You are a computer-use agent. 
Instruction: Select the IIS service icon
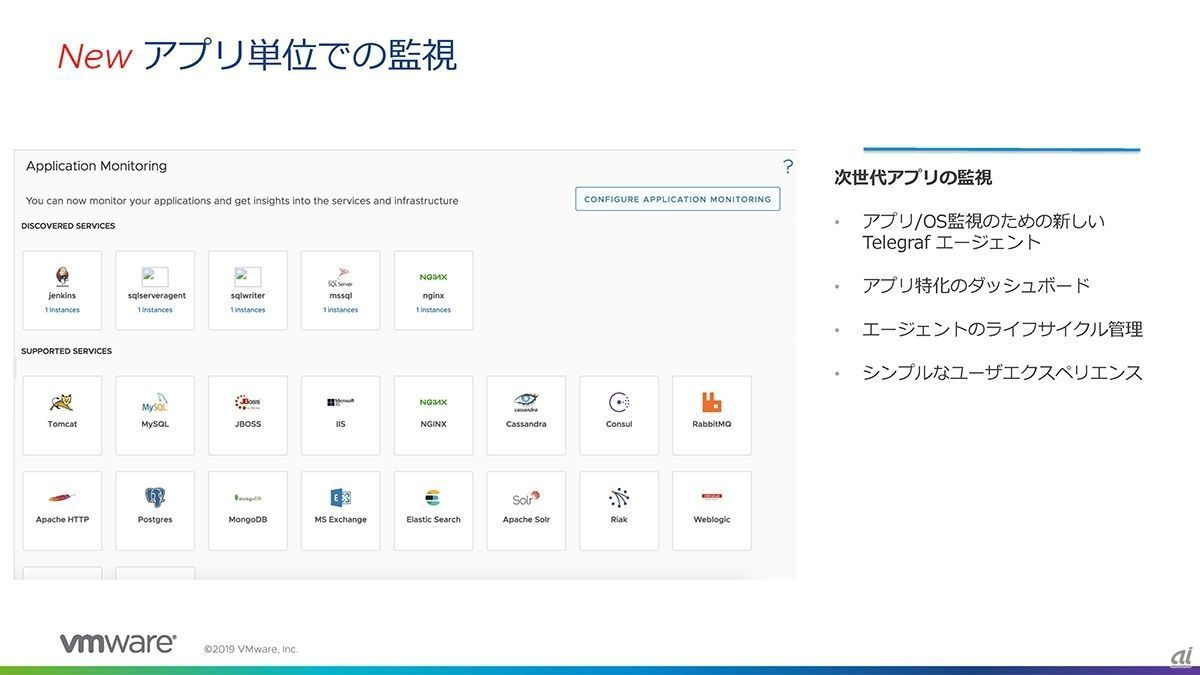coord(341,402)
